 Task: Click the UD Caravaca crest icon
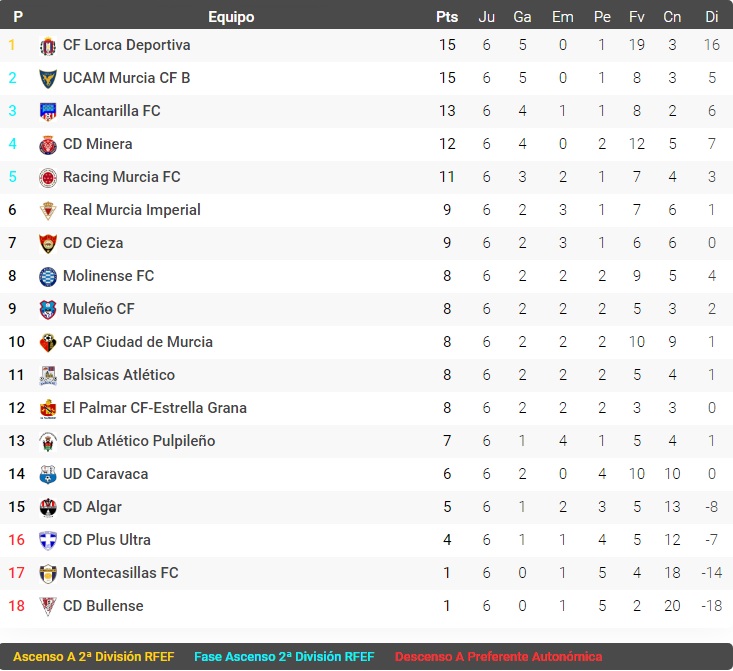(48, 475)
